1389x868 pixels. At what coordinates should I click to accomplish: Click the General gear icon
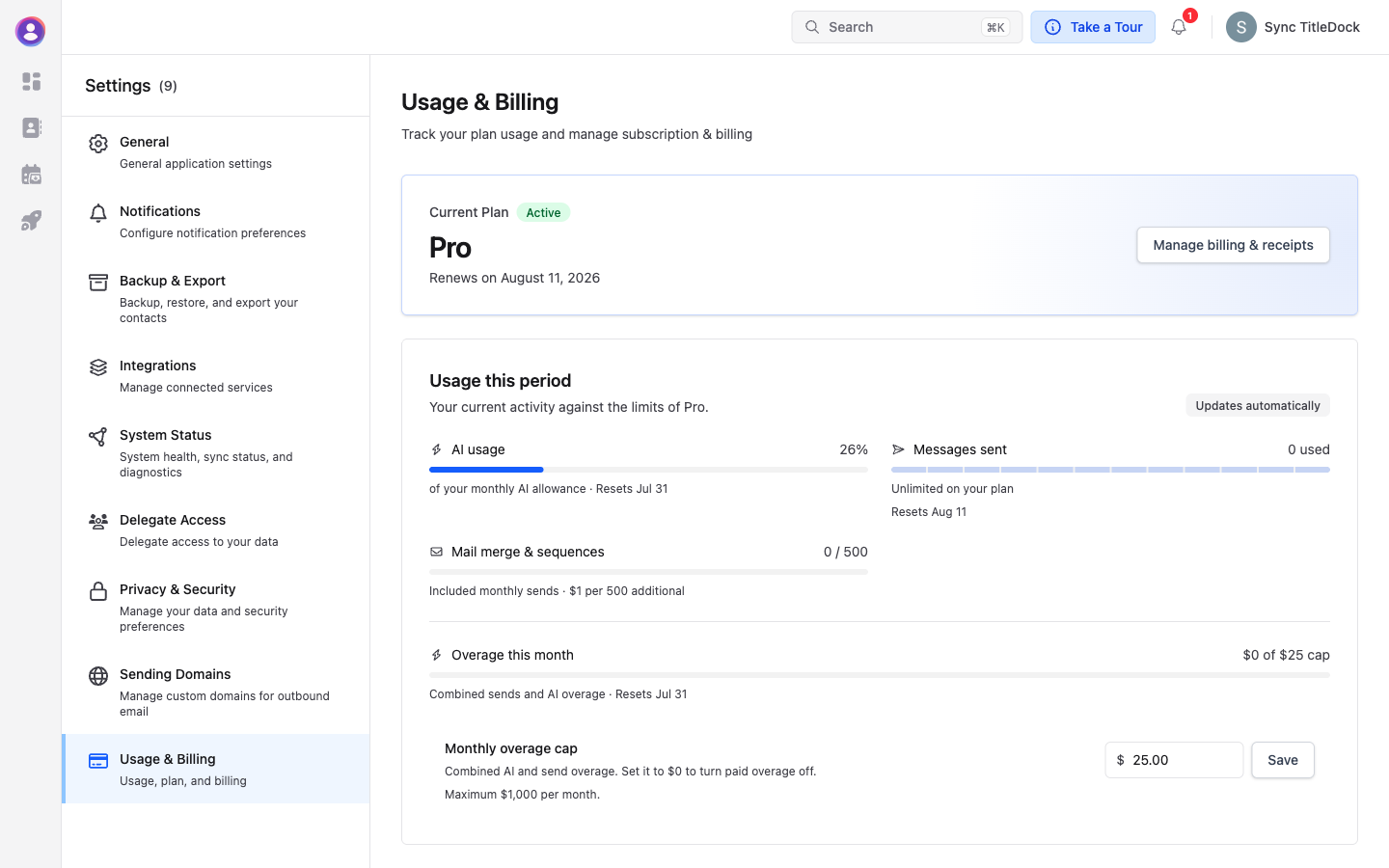pyautogui.click(x=98, y=144)
